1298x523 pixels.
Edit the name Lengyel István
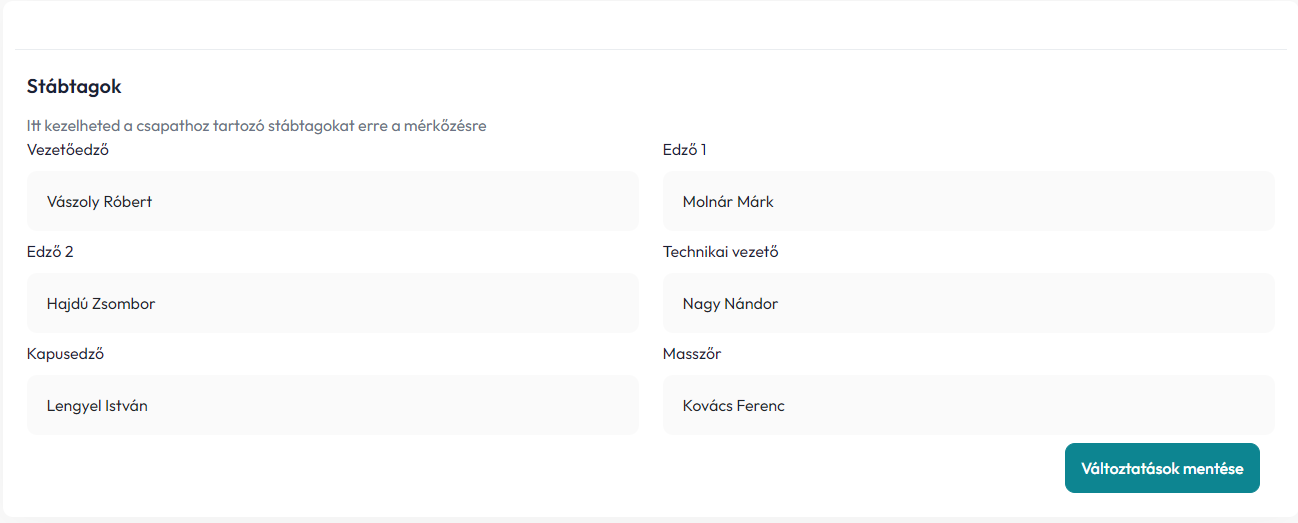333,405
